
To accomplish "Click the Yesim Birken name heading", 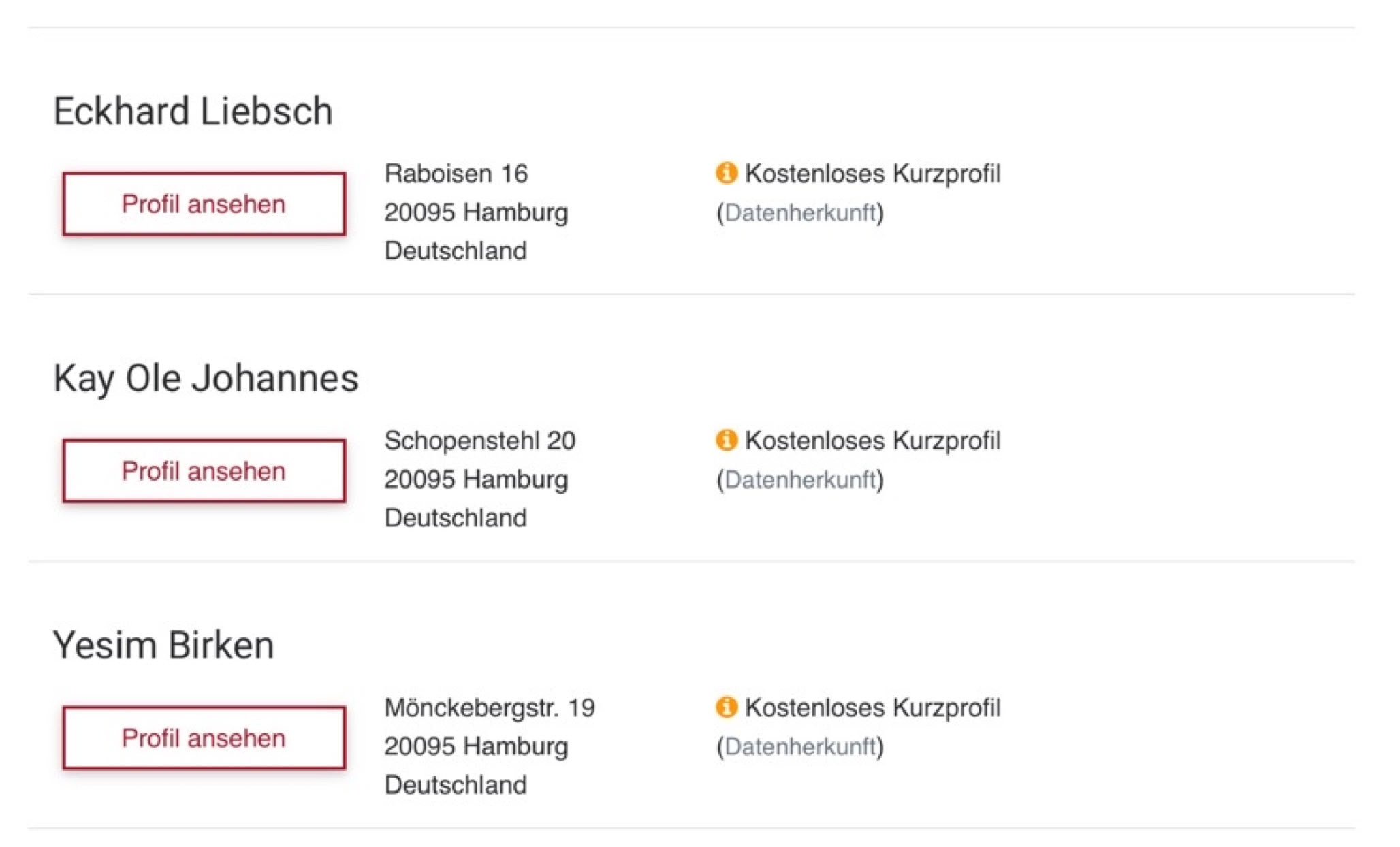I will [163, 645].
